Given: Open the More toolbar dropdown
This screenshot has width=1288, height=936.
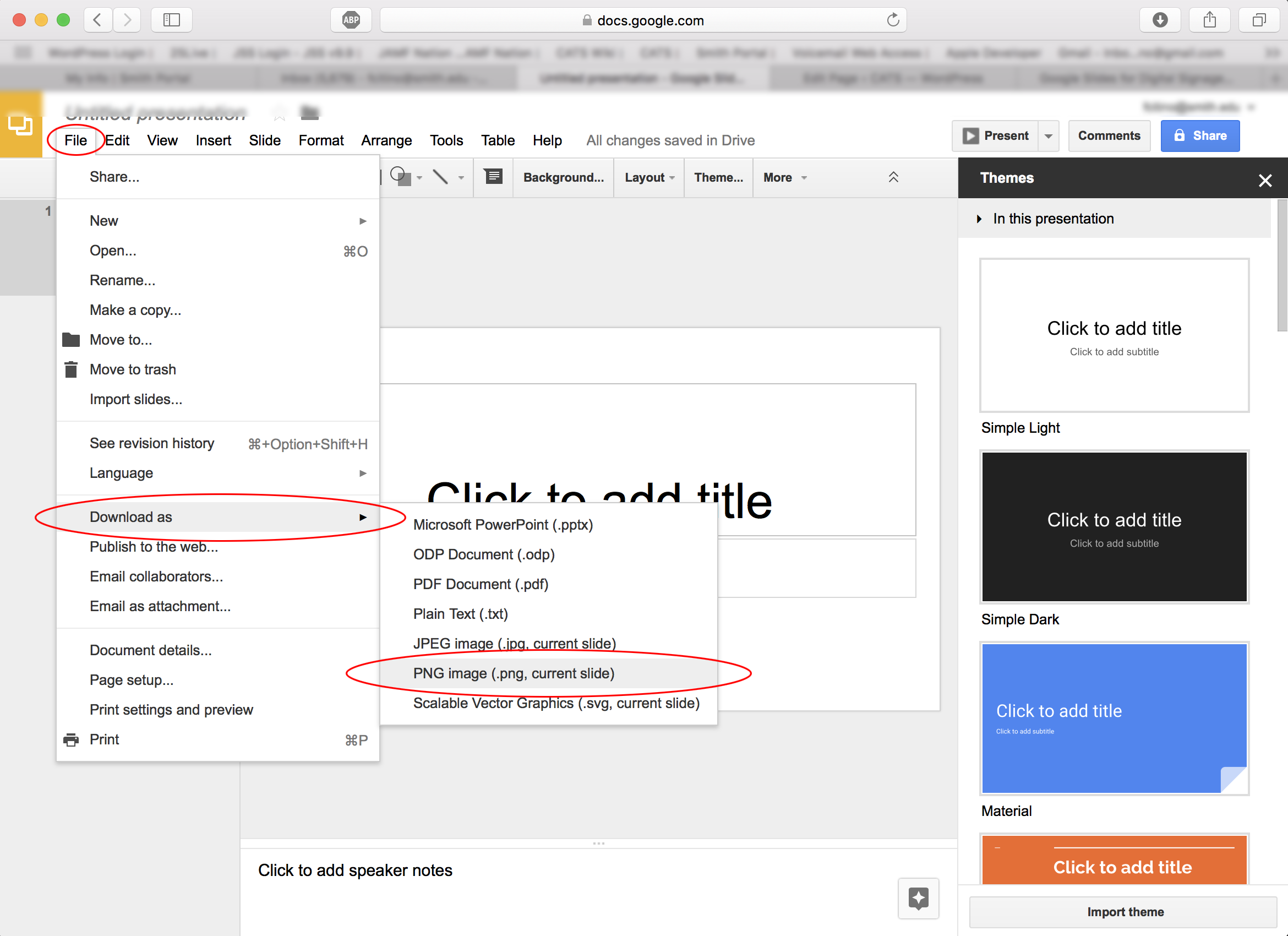Looking at the screenshot, I should pyautogui.click(x=785, y=178).
